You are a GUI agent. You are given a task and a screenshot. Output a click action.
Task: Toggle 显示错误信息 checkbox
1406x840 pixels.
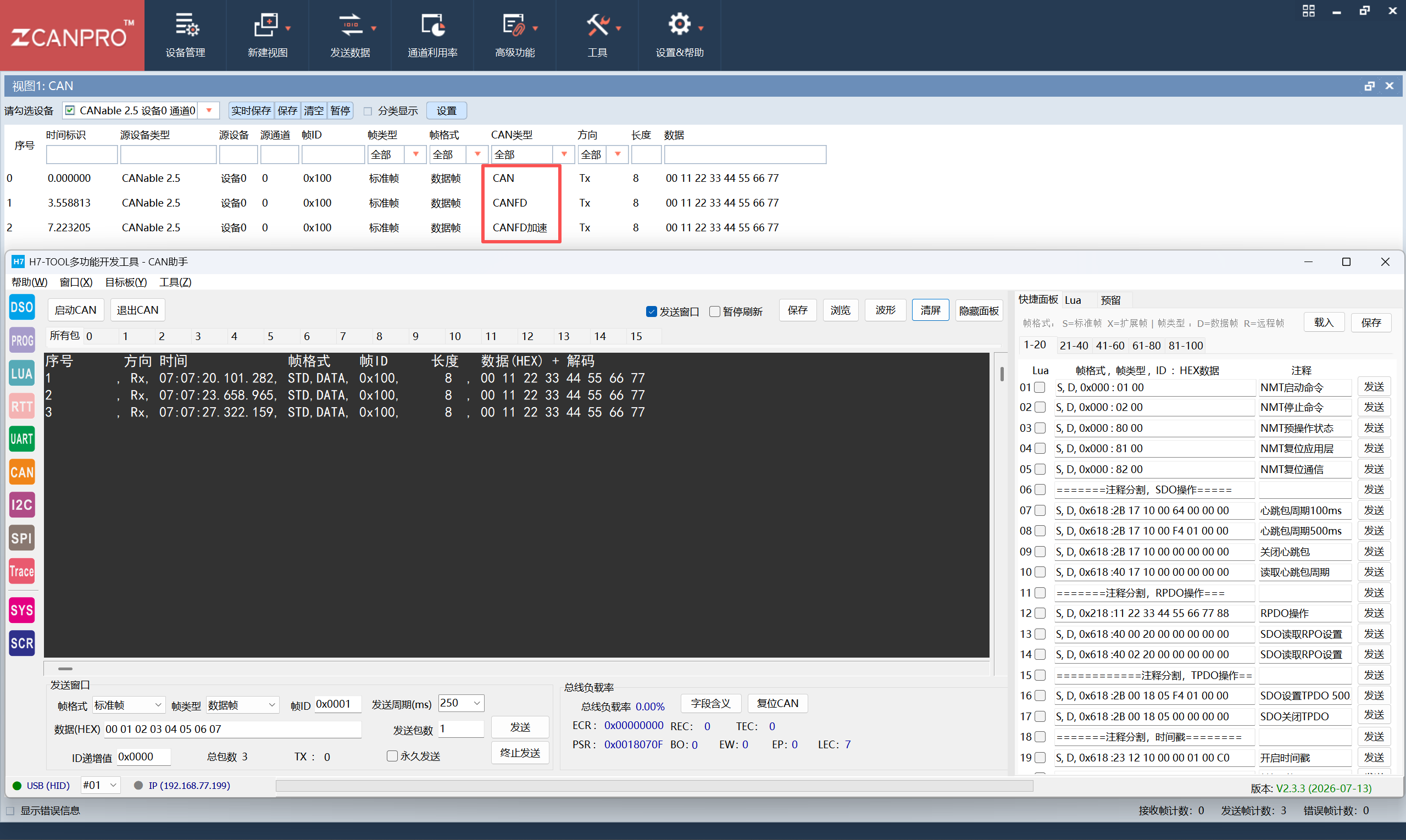tap(10, 810)
